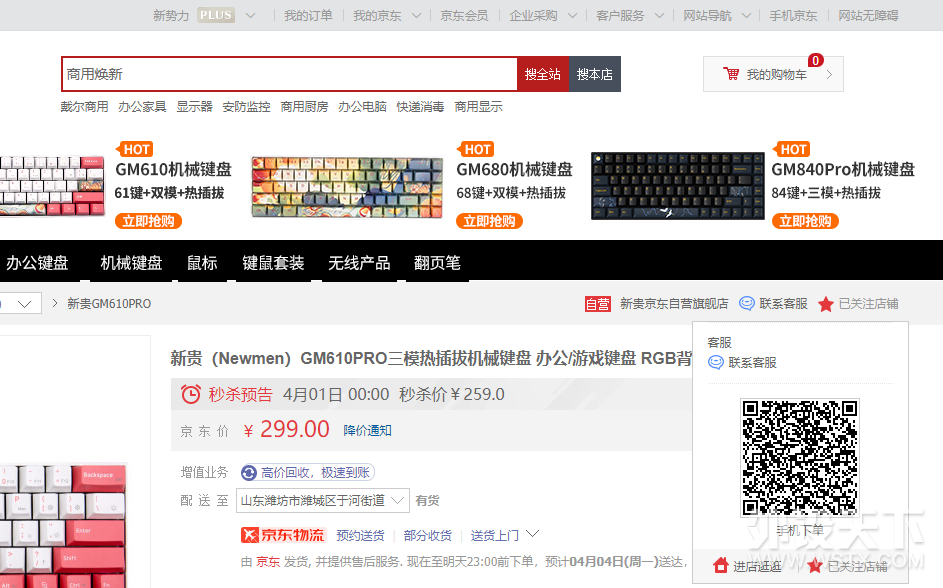The height and width of the screenshot is (588, 943).
Task: Click hot search term 商用厨房
Action: point(305,107)
